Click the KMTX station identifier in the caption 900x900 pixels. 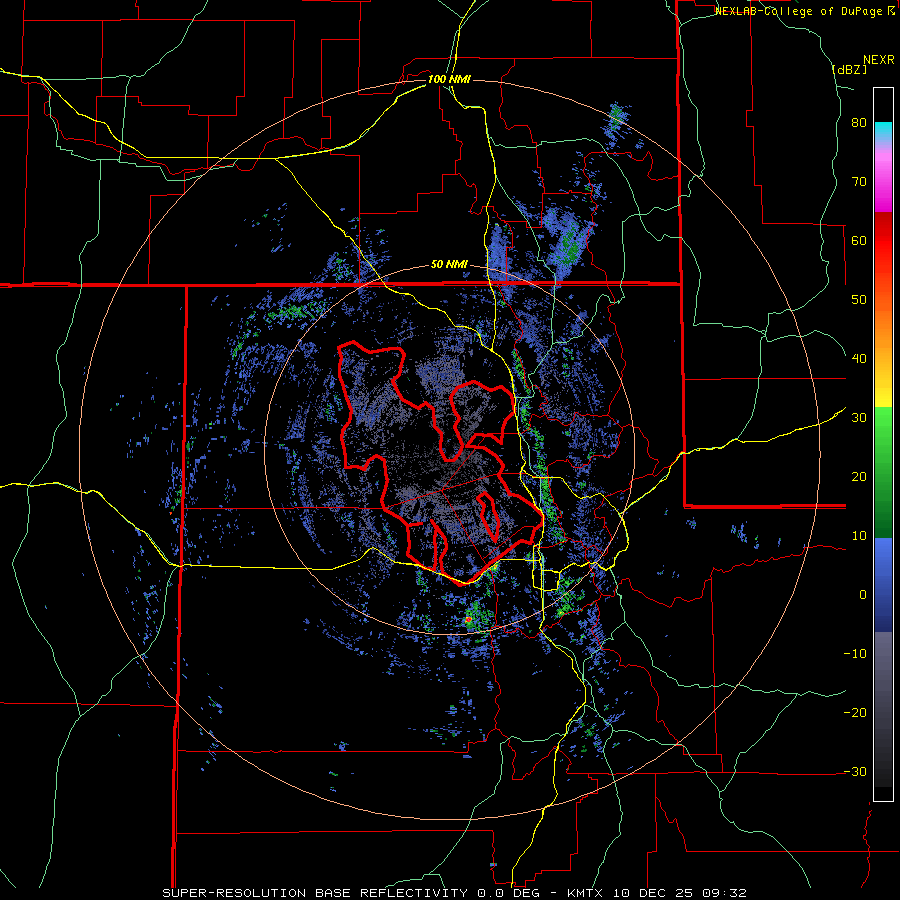[585, 893]
